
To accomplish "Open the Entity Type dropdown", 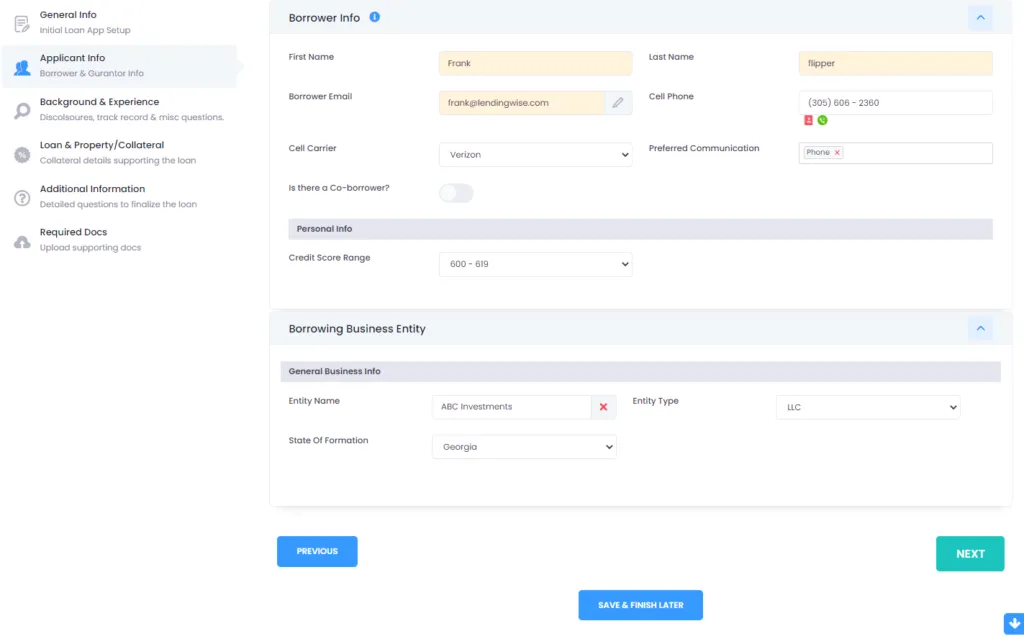I will pos(868,407).
